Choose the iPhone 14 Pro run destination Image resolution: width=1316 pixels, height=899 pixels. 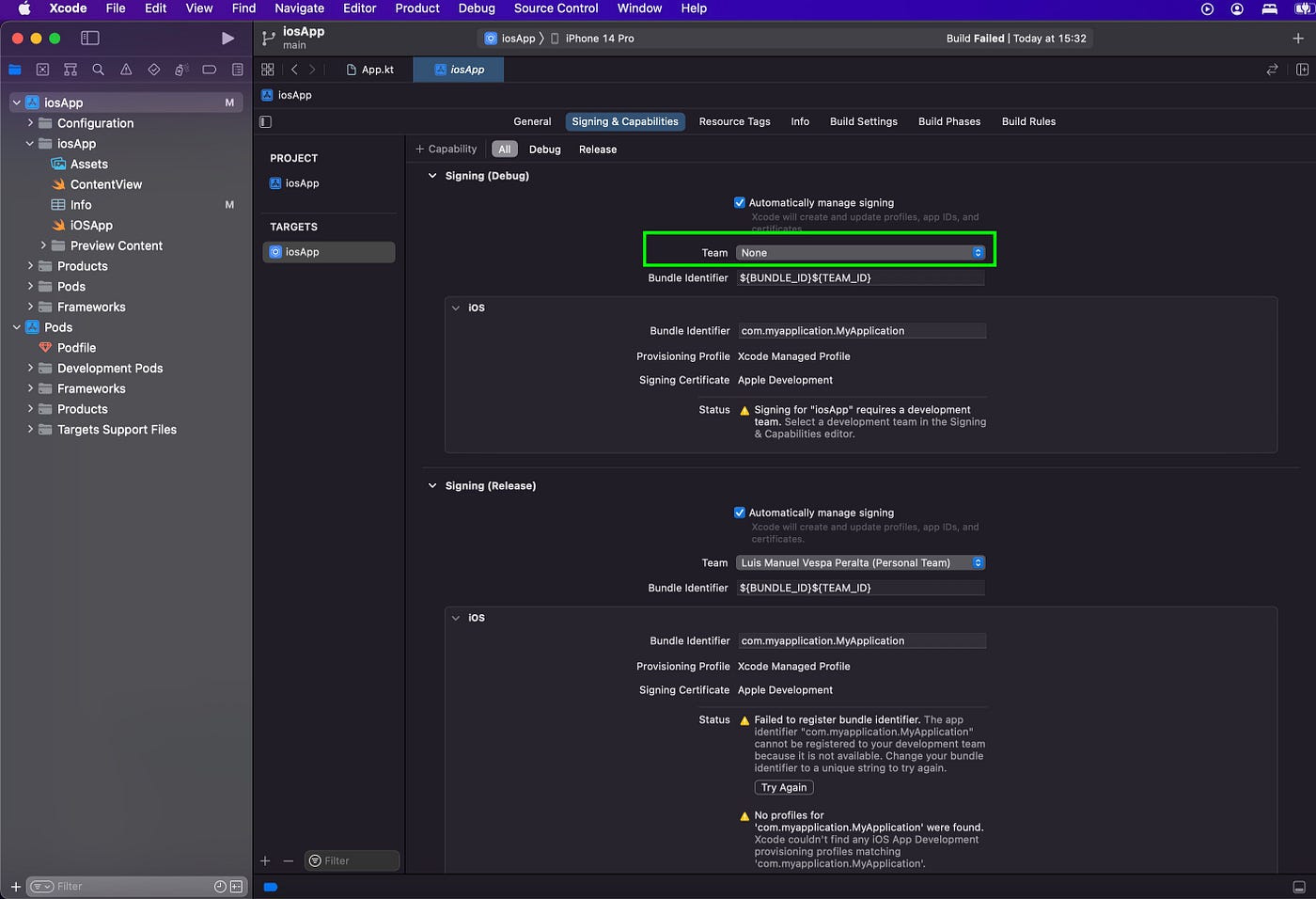tap(592, 39)
